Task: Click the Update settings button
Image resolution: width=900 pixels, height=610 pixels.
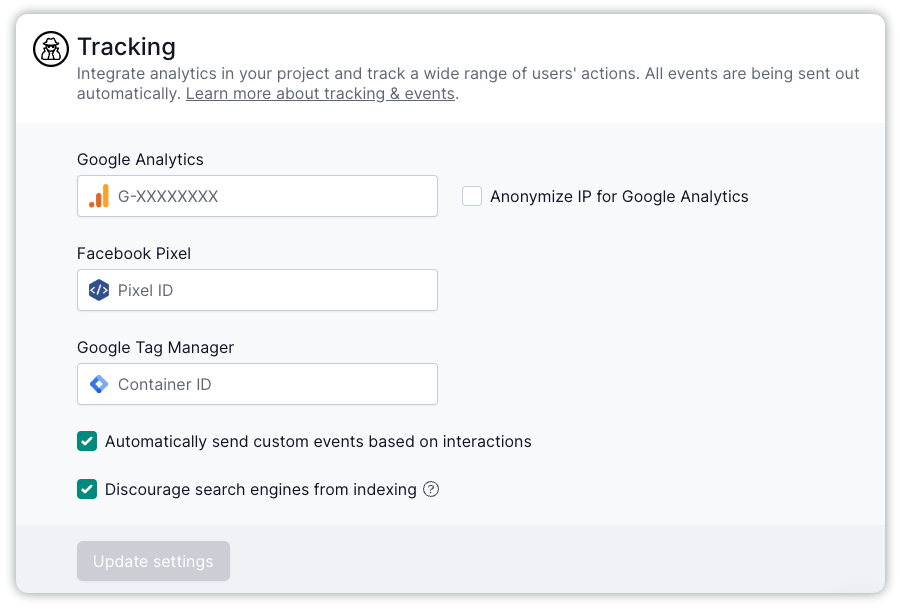Action: (x=153, y=561)
